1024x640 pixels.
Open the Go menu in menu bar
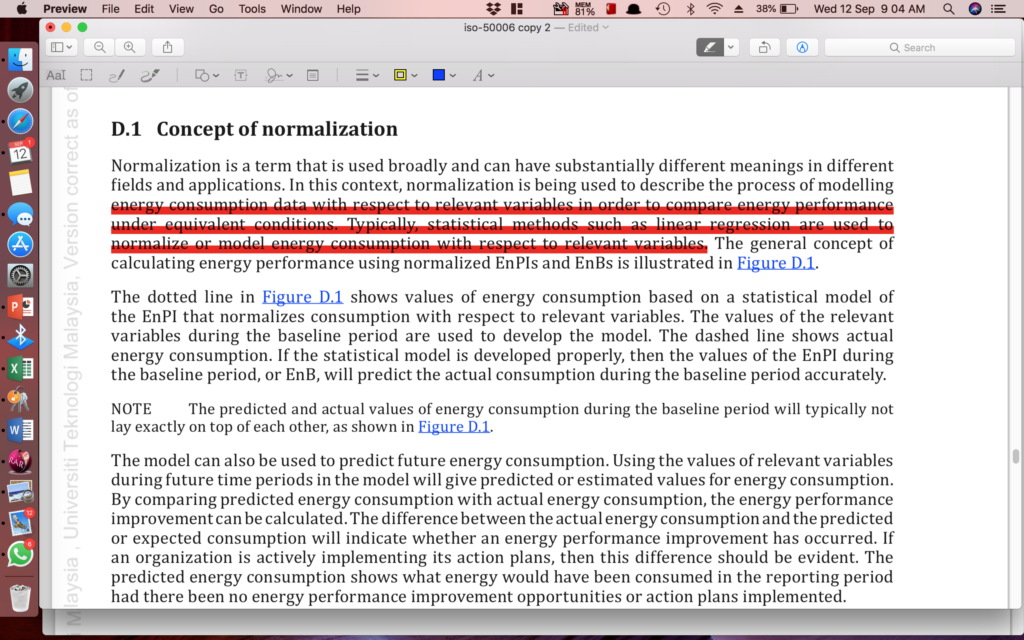pyautogui.click(x=216, y=9)
